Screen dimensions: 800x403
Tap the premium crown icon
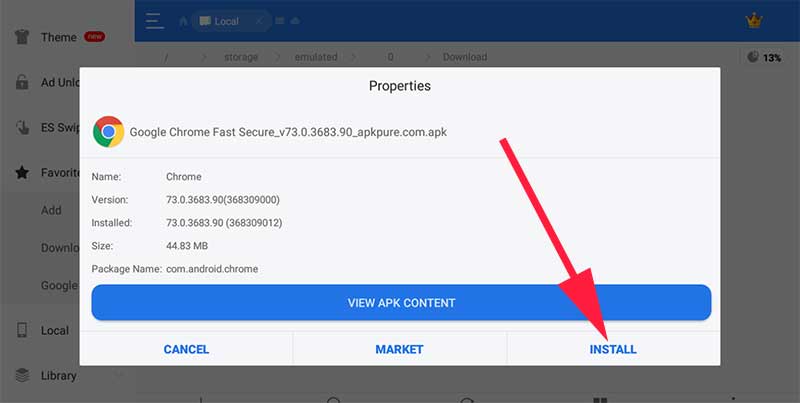pos(754,20)
